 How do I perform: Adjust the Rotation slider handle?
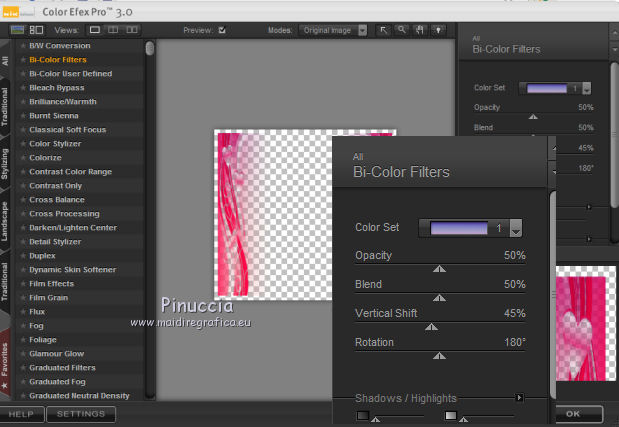439,356
